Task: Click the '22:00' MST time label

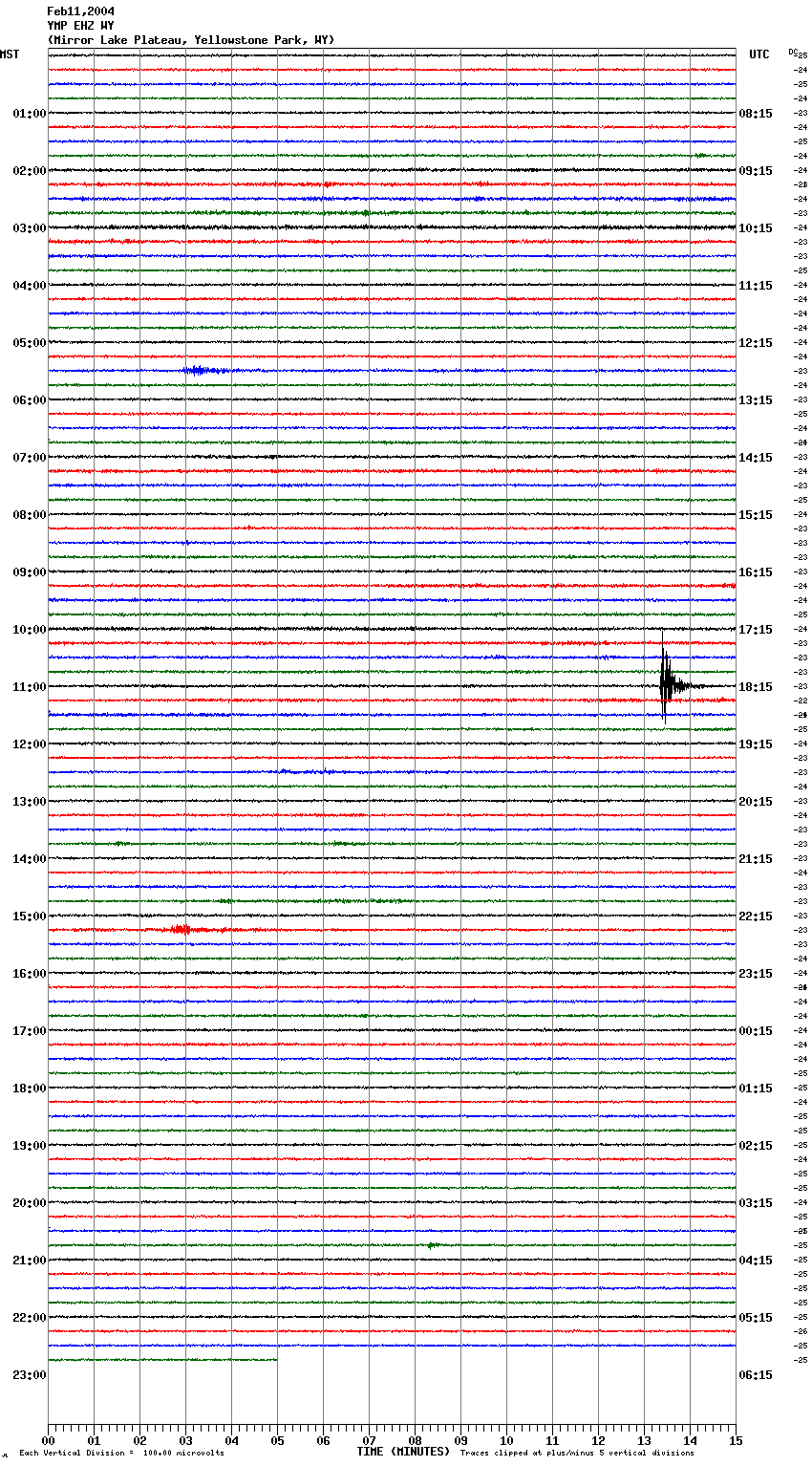Action: (30, 1318)
